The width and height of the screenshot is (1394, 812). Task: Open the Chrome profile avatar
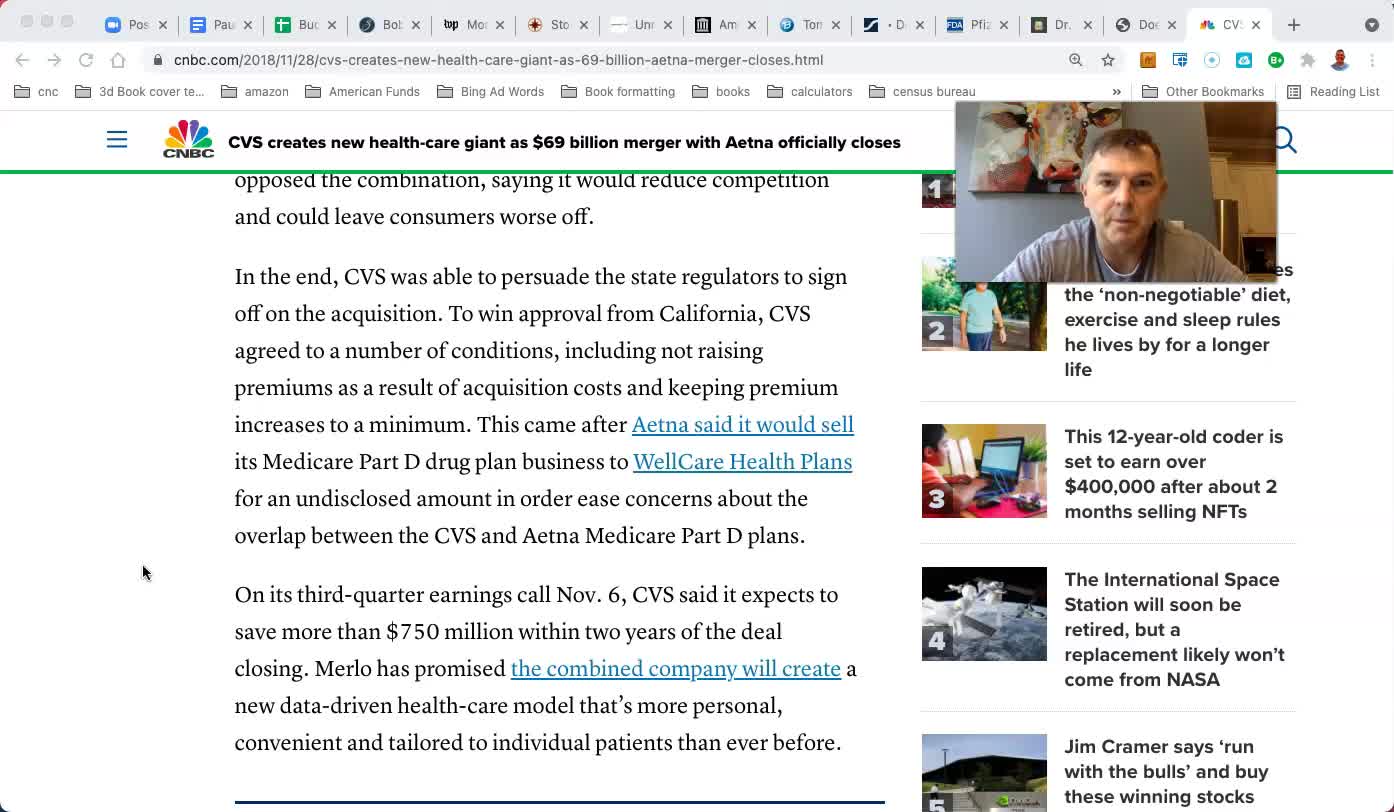1340,60
